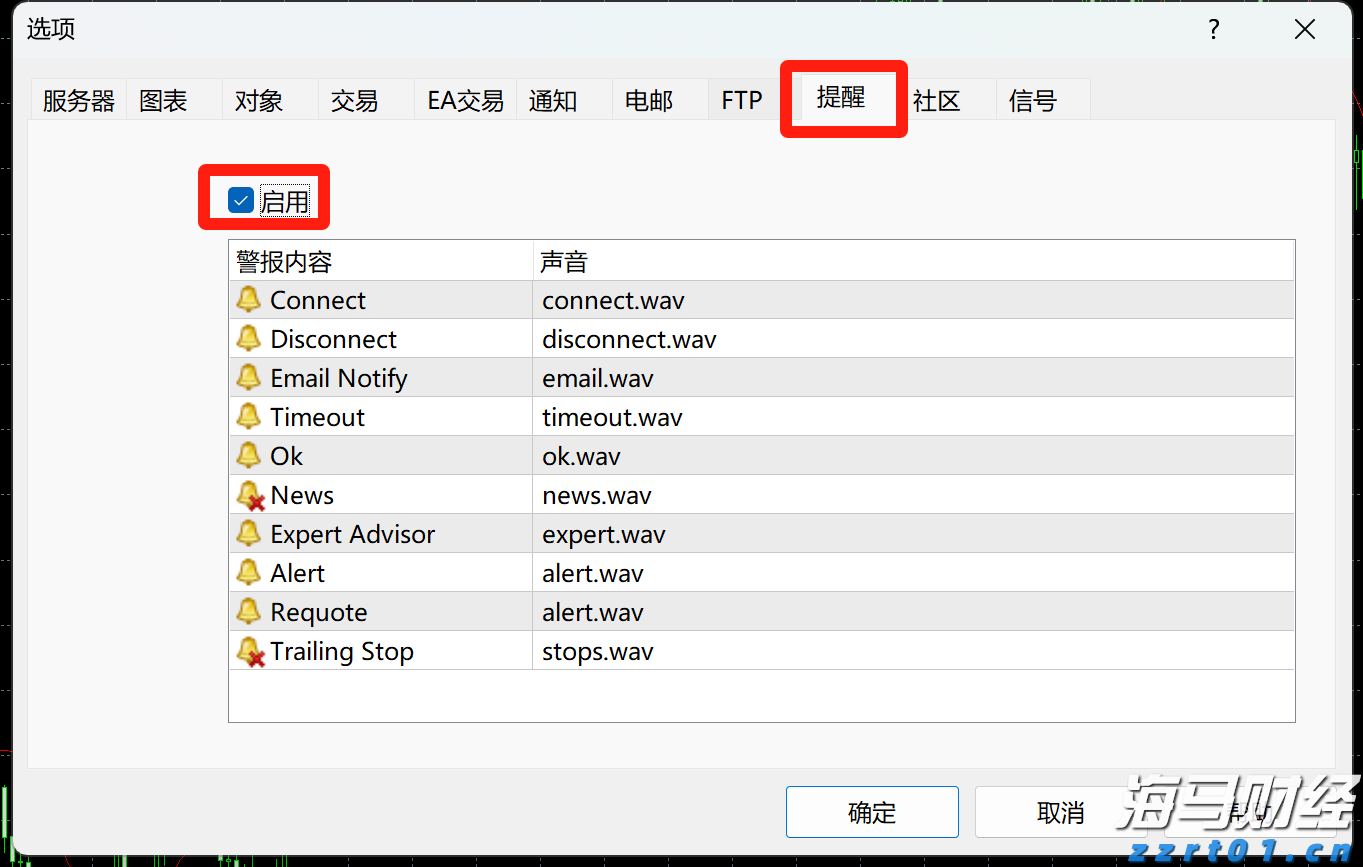Click the bell icon beside Disconnect
Screen dimensions: 1363x867
(x=248, y=338)
